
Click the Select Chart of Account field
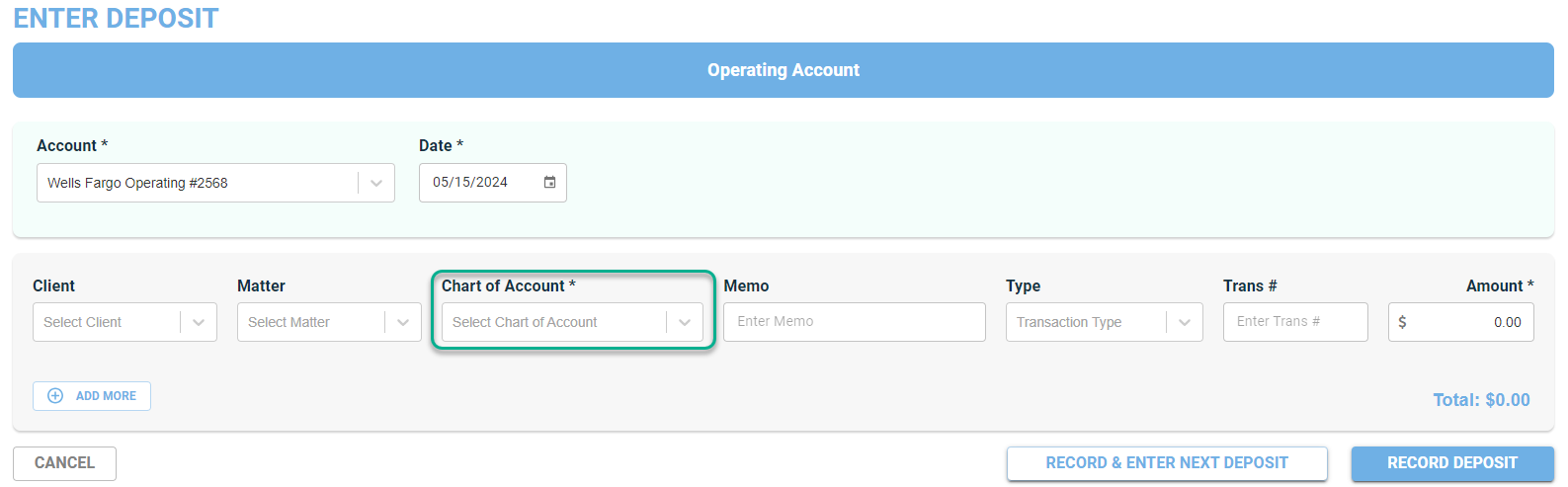coord(572,322)
